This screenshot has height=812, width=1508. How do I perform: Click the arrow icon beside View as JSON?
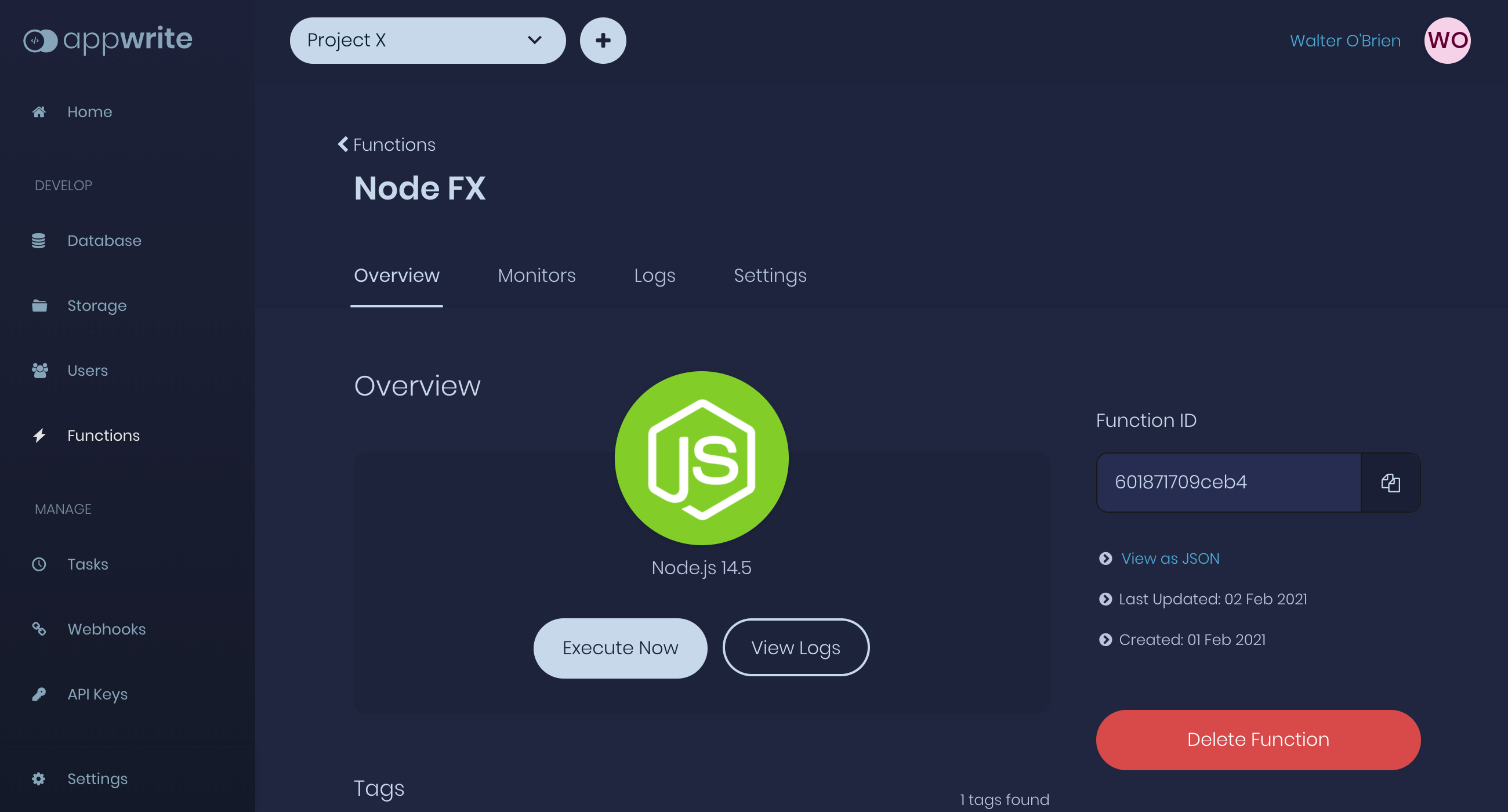[1105, 559]
